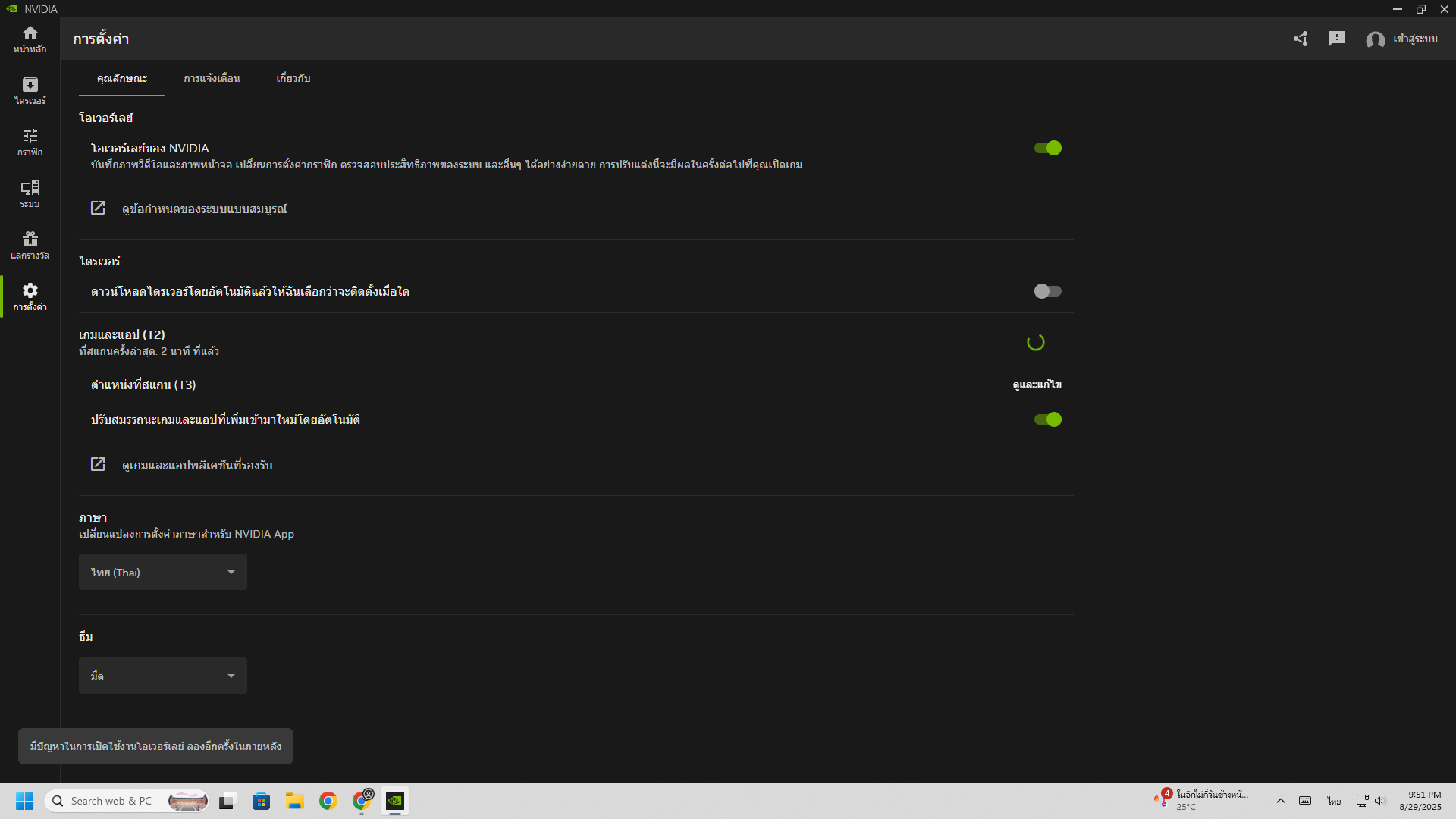Switch to the เกี่ยวกับ tab
Viewport: 1456px width, 819px height.
[x=293, y=78]
